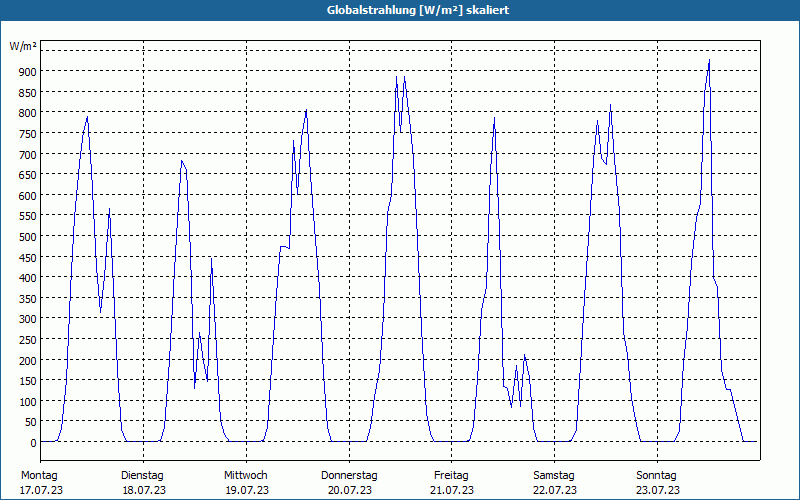Viewport: 800px width, 500px height.
Task: Click the 800 y-axis value
Action: click(x=28, y=113)
